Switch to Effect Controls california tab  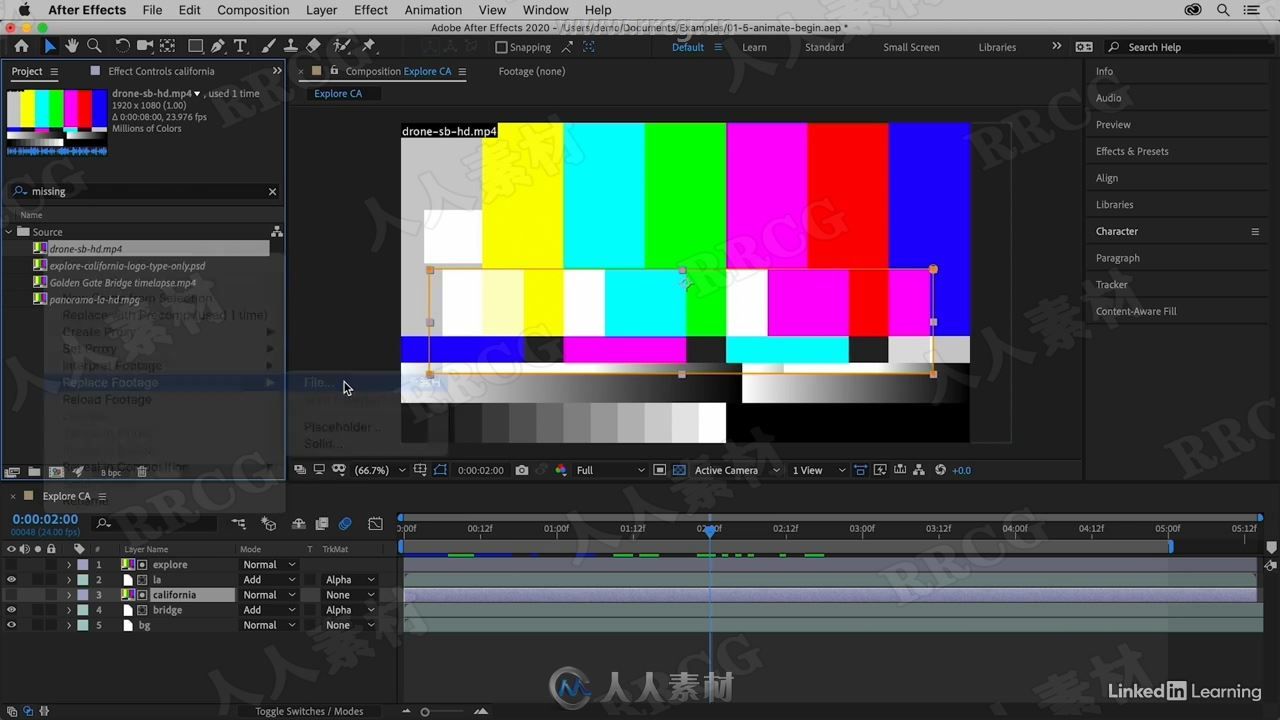[x=161, y=71]
